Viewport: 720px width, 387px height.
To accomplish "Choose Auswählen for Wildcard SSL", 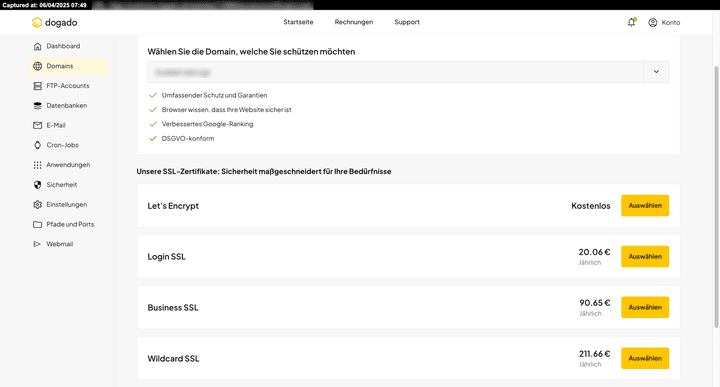I will pyautogui.click(x=645, y=358).
